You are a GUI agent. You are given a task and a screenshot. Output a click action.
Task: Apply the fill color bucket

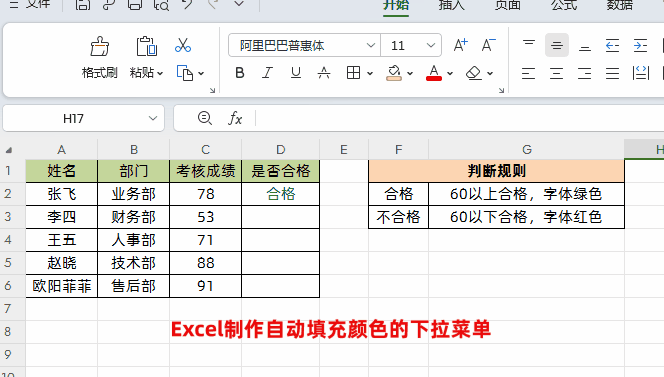click(x=394, y=73)
